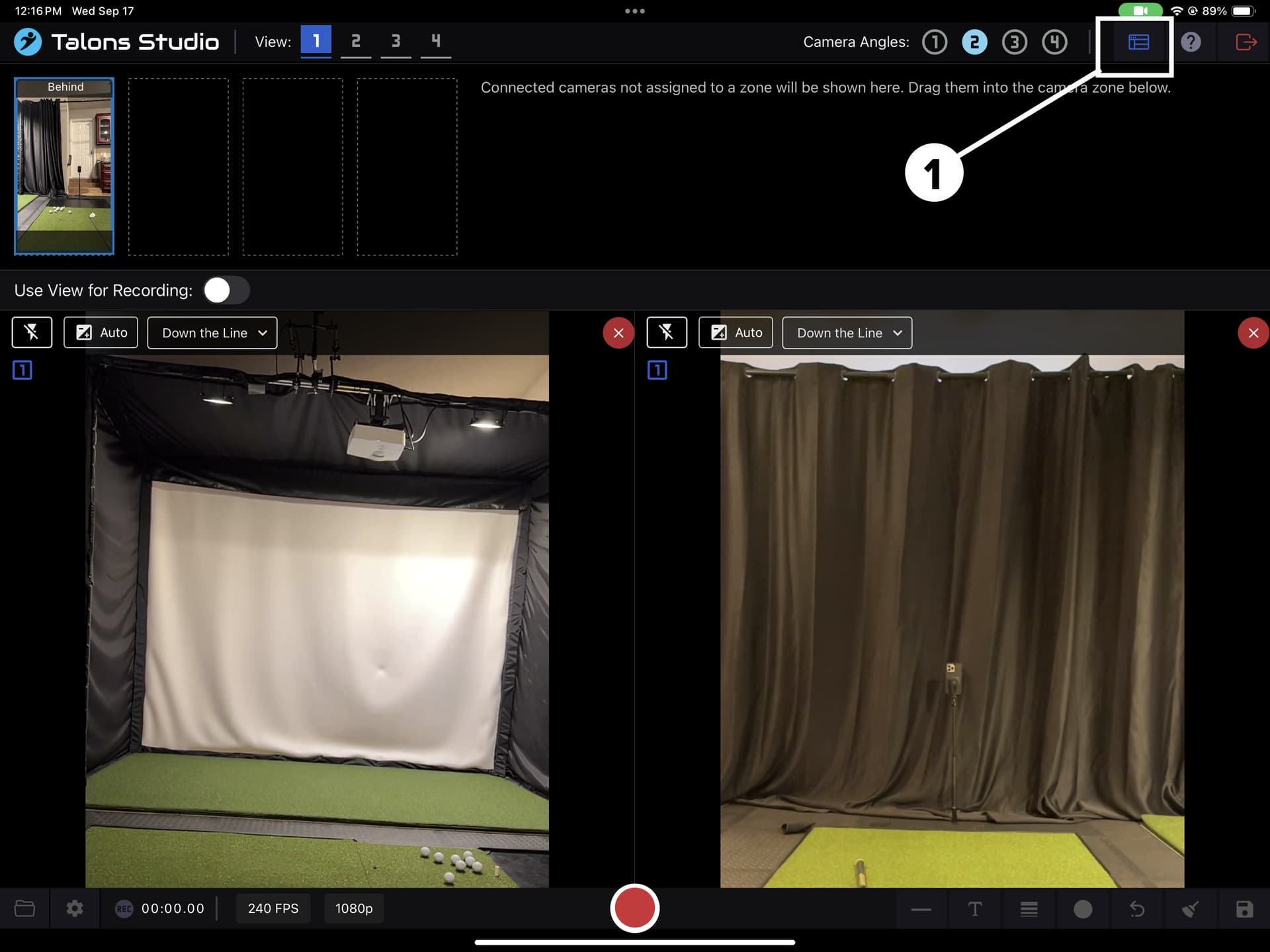The width and height of the screenshot is (1270, 952).
Task: Open the camera zone layout panel icon
Action: [1138, 42]
